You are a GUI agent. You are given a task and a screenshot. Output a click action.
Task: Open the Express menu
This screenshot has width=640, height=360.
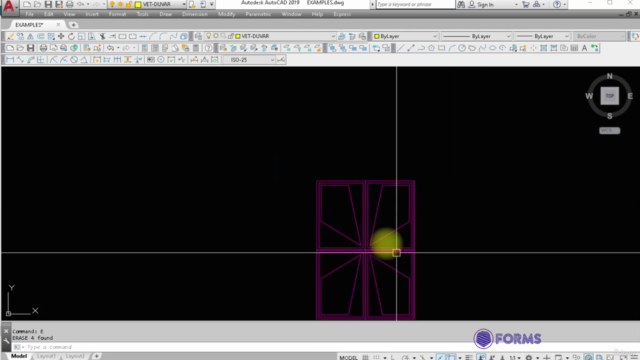click(342, 14)
